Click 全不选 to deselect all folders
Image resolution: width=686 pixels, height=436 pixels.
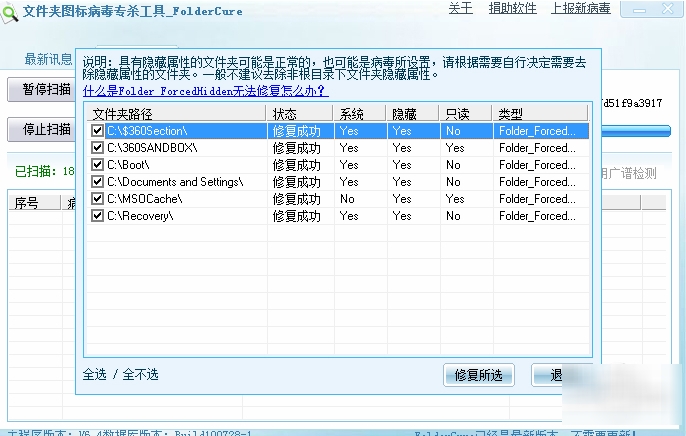click(x=140, y=375)
